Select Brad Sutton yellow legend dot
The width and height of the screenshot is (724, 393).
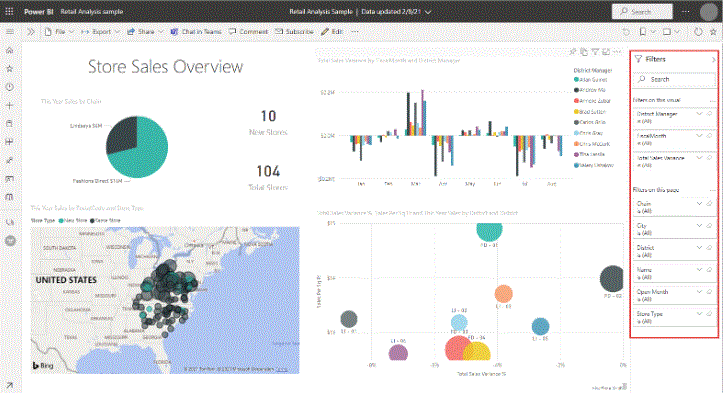tap(576, 112)
